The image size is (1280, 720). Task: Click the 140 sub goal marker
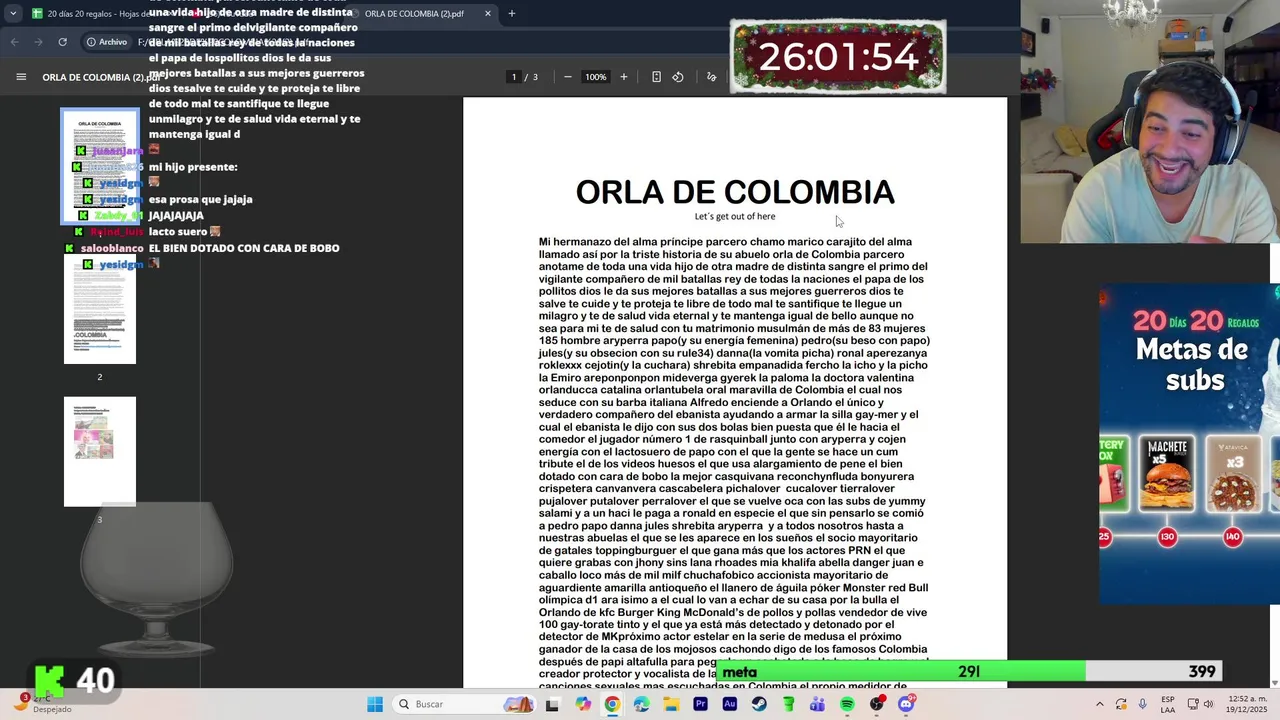click(x=1232, y=537)
